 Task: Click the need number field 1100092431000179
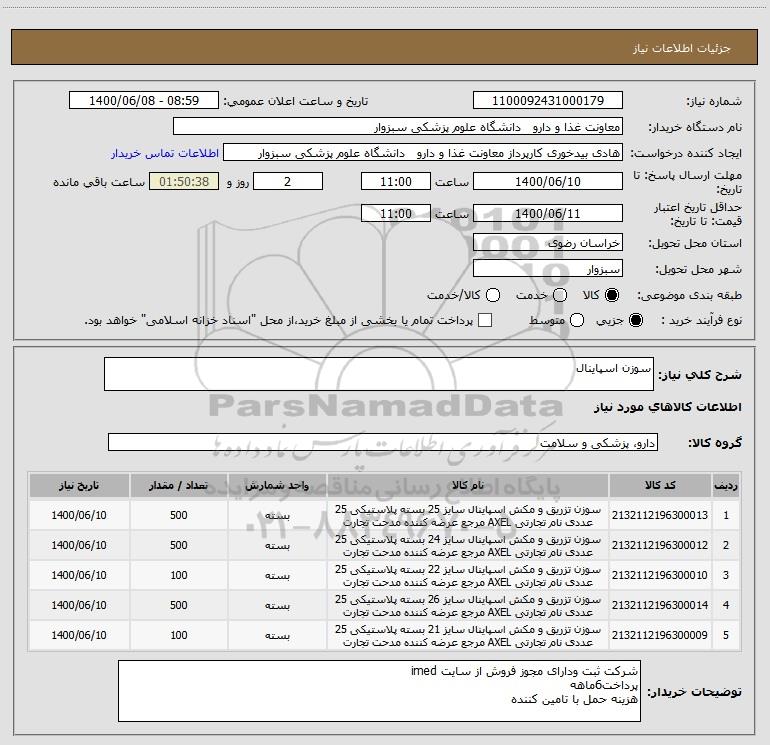[548, 101]
